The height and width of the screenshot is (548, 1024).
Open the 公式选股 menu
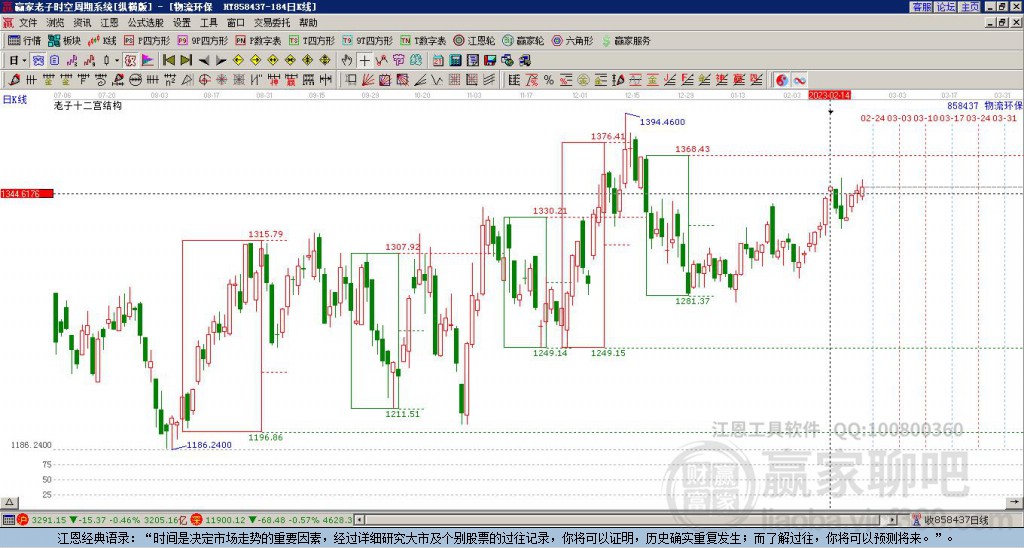[146, 23]
